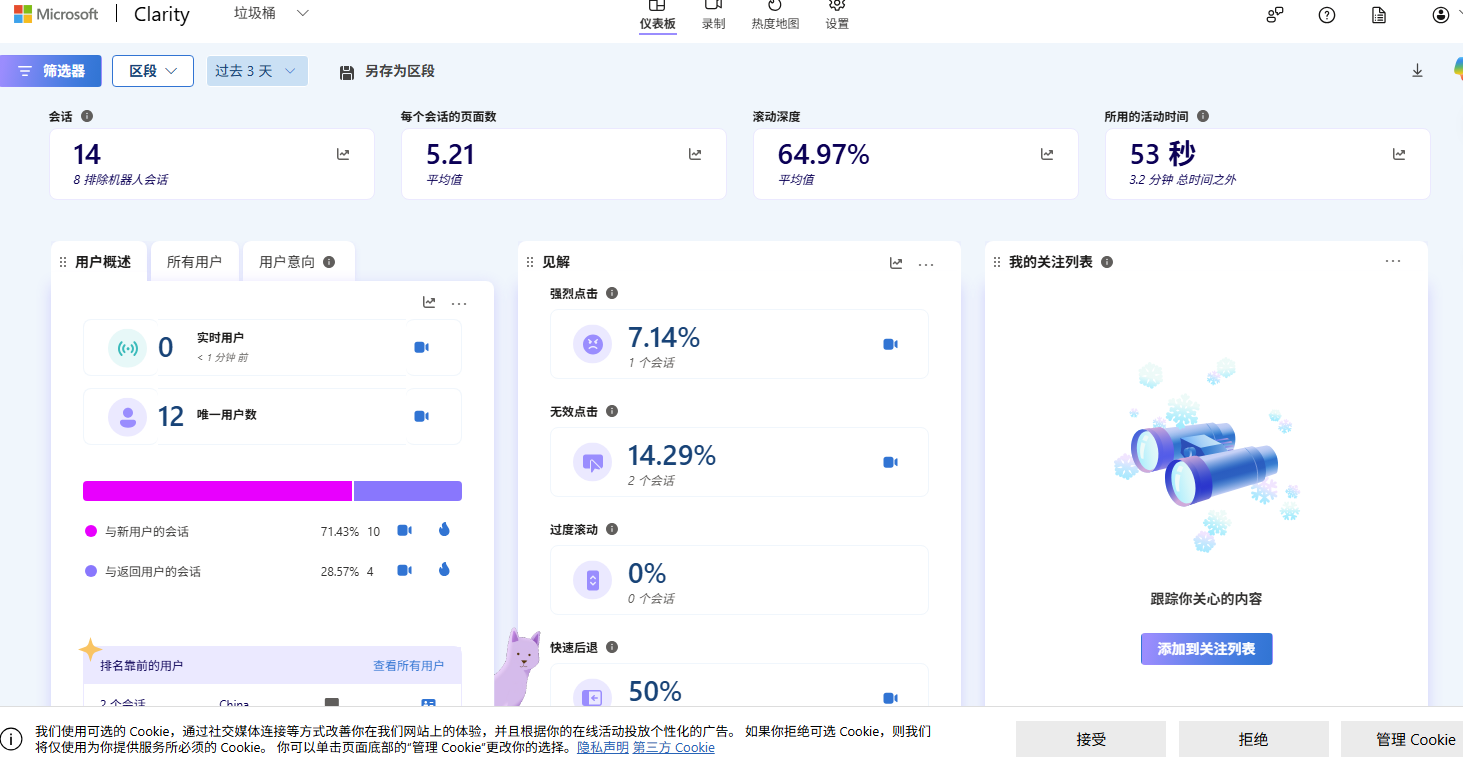
Task: Click the account profile icon
Action: [1440, 15]
